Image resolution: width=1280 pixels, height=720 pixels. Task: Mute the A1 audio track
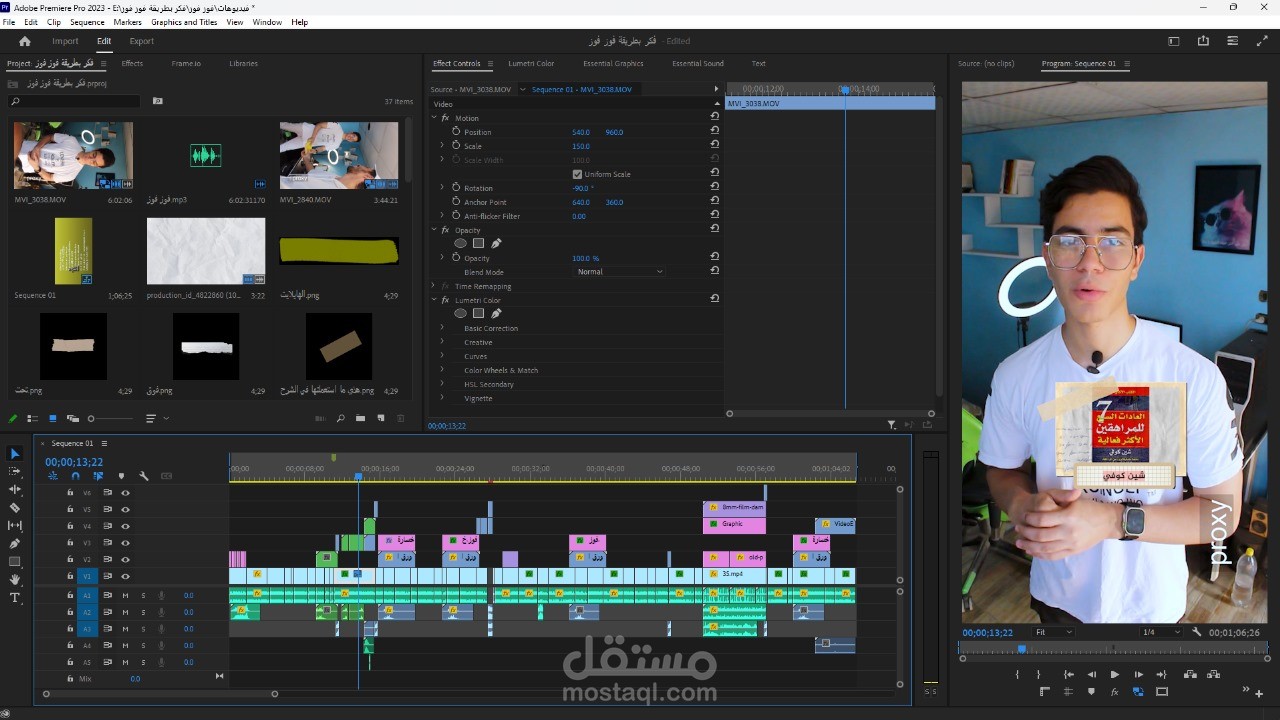pyautogui.click(x=125, y=595)
